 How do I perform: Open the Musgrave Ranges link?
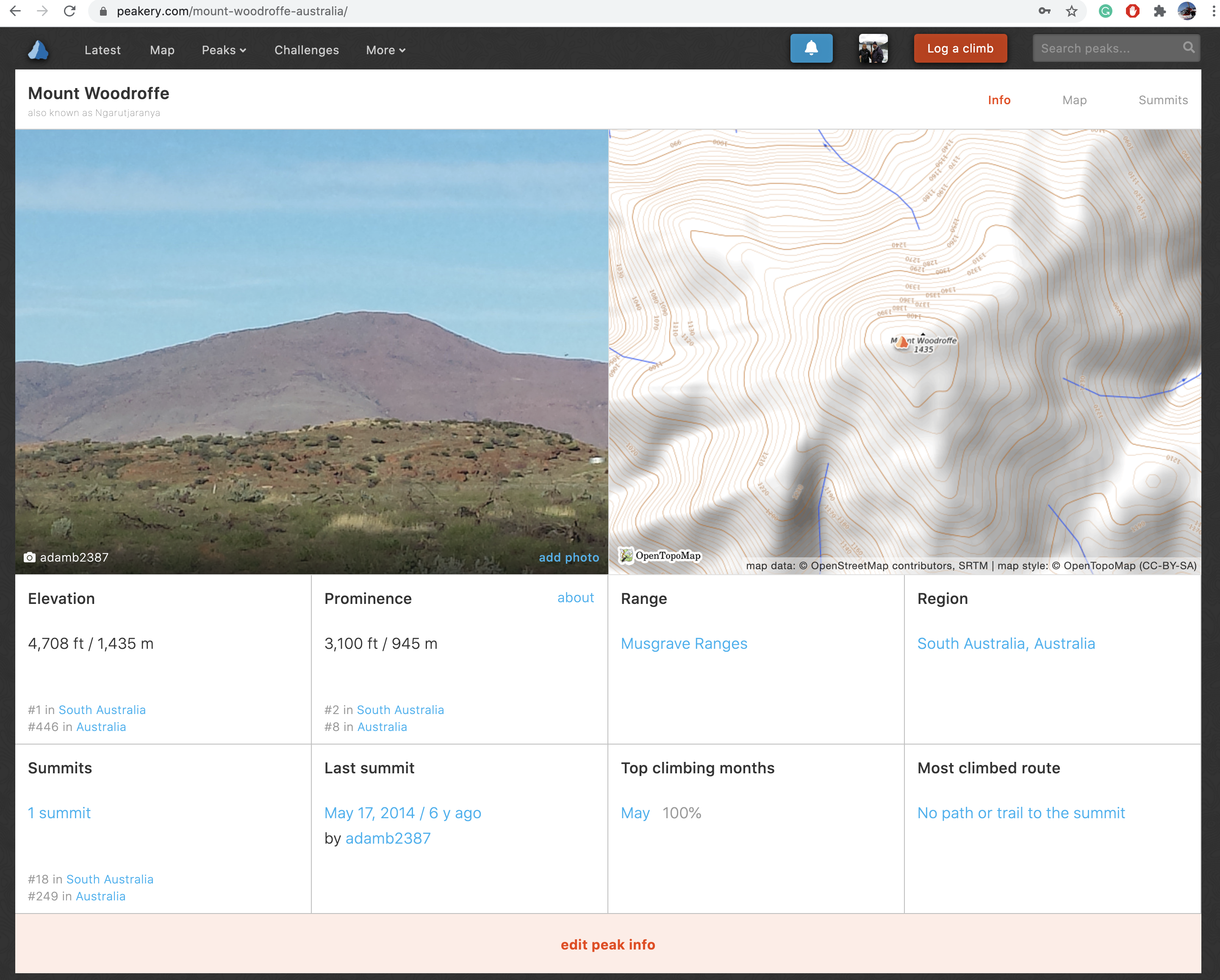(x=684, y=643)
